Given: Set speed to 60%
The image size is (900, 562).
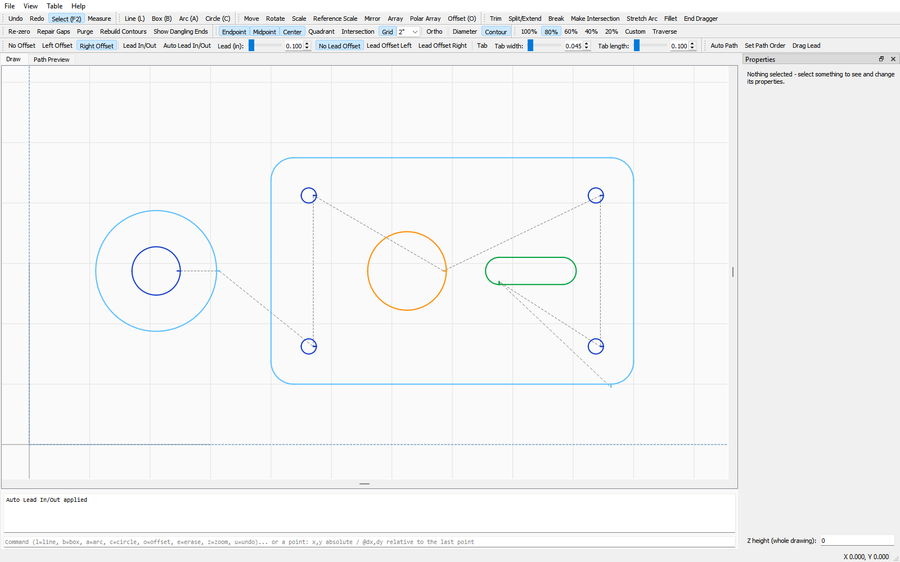Looking at the screenshot, I should coord(571,32).
